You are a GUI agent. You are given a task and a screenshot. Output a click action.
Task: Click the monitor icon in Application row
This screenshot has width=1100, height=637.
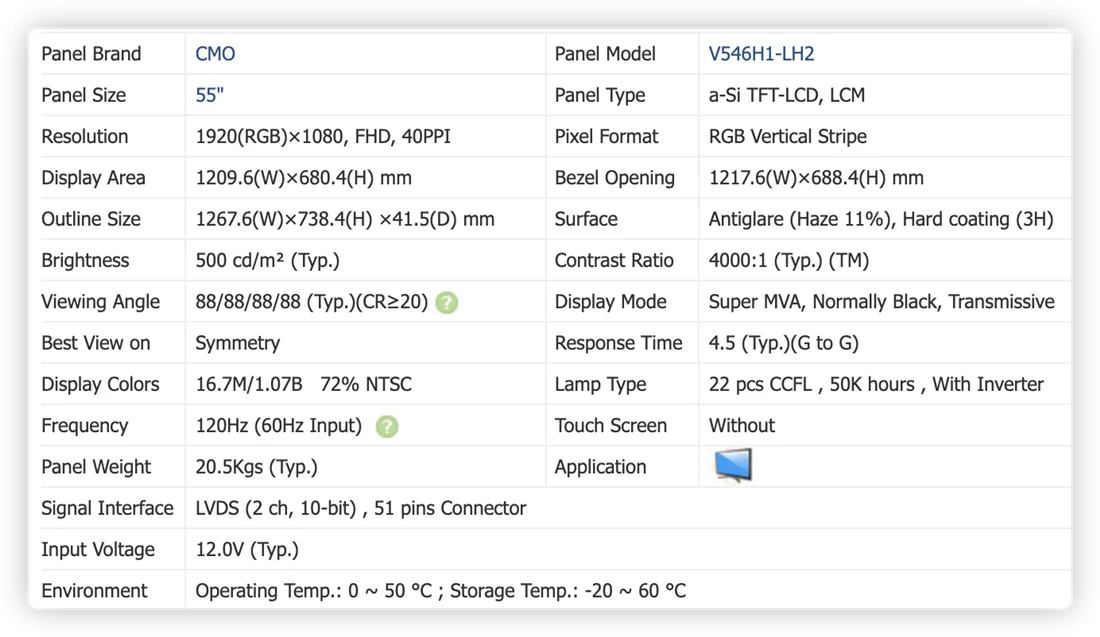pos(733,466)
